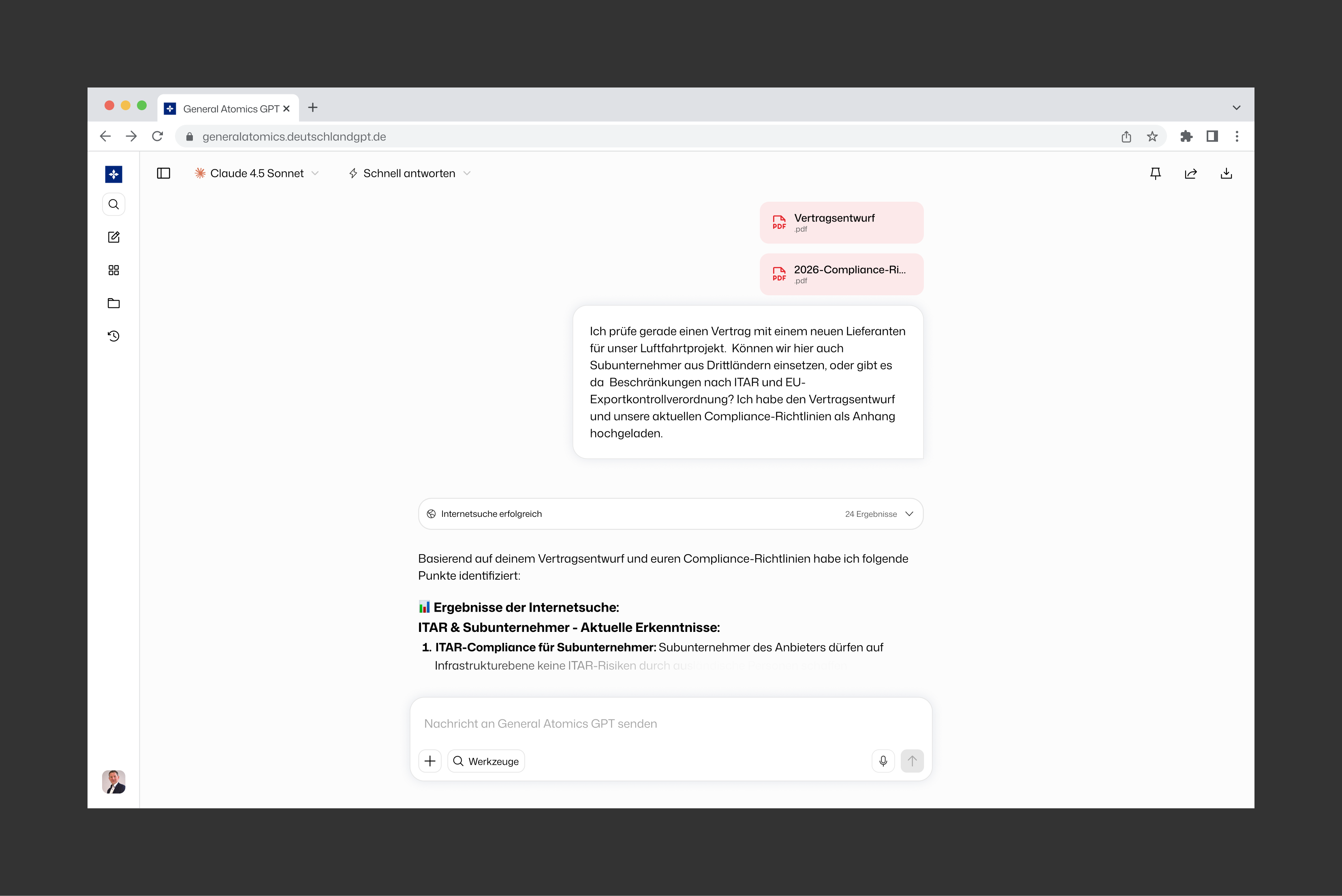Screen dimensions: 1342x896
Task: Send the message with the arrow button
Action: [912, 761]
